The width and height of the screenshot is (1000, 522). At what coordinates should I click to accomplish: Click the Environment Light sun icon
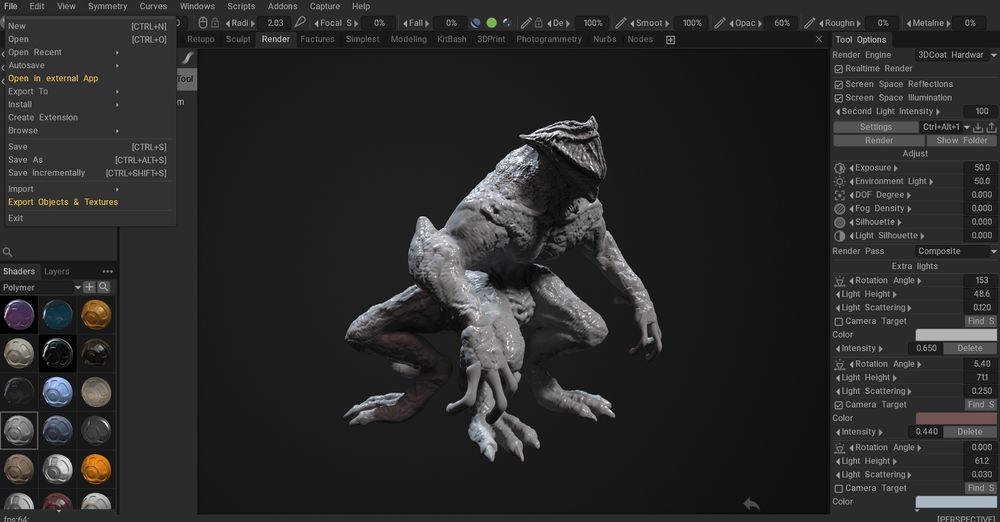(839, 181)
